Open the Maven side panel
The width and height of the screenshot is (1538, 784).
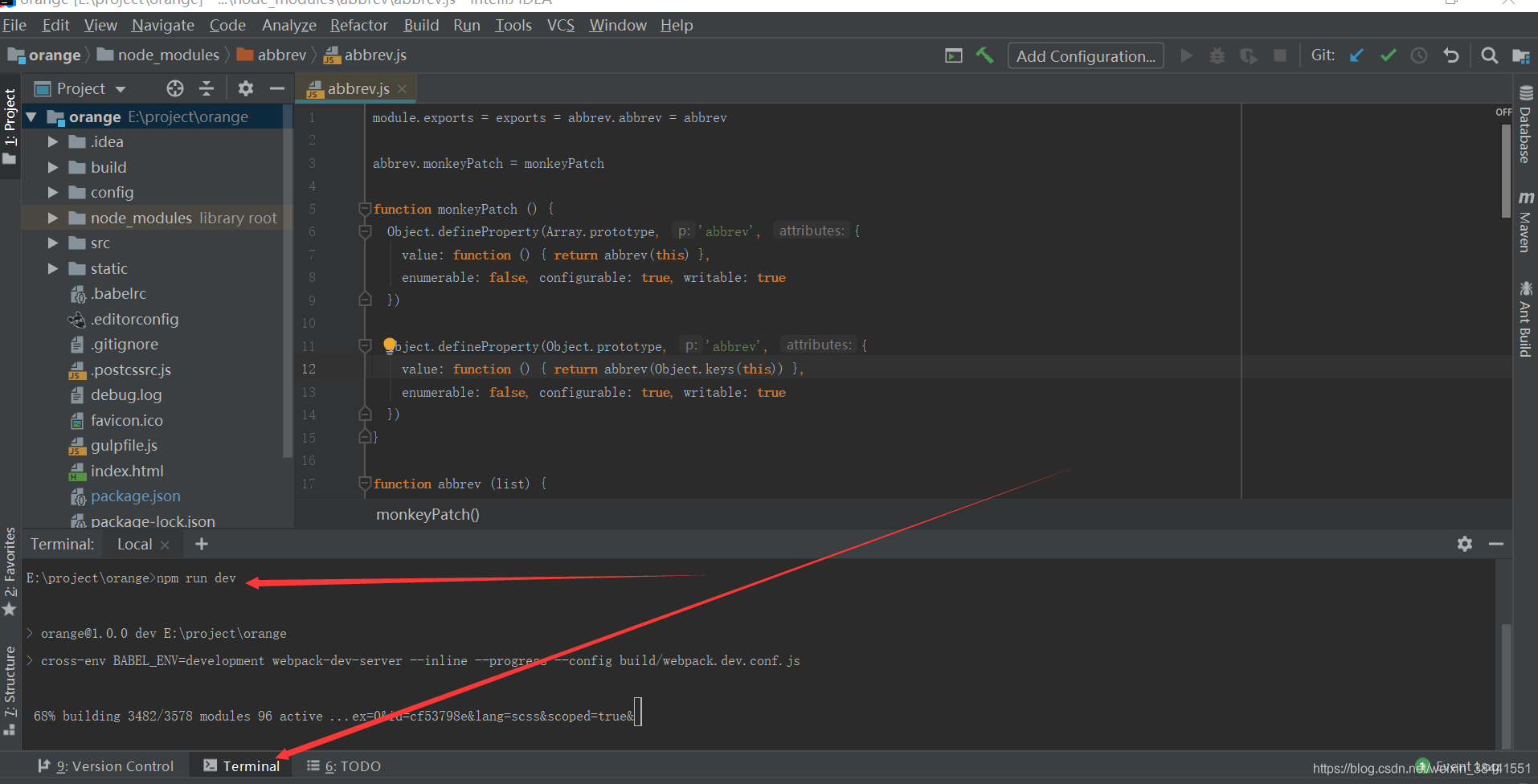(x=1525, y=222)
